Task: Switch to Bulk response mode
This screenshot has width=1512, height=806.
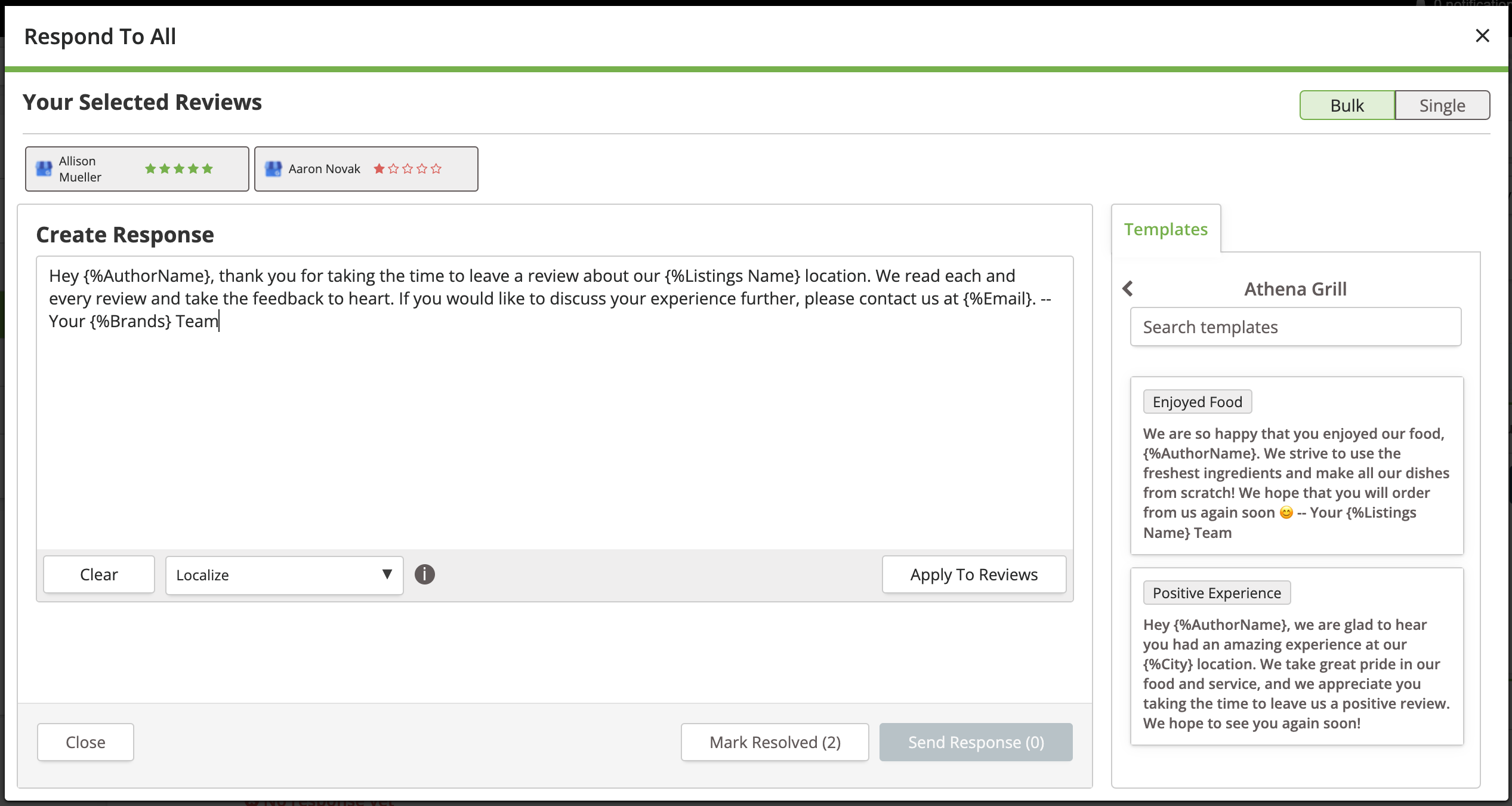Action: tap(1347, 106)
